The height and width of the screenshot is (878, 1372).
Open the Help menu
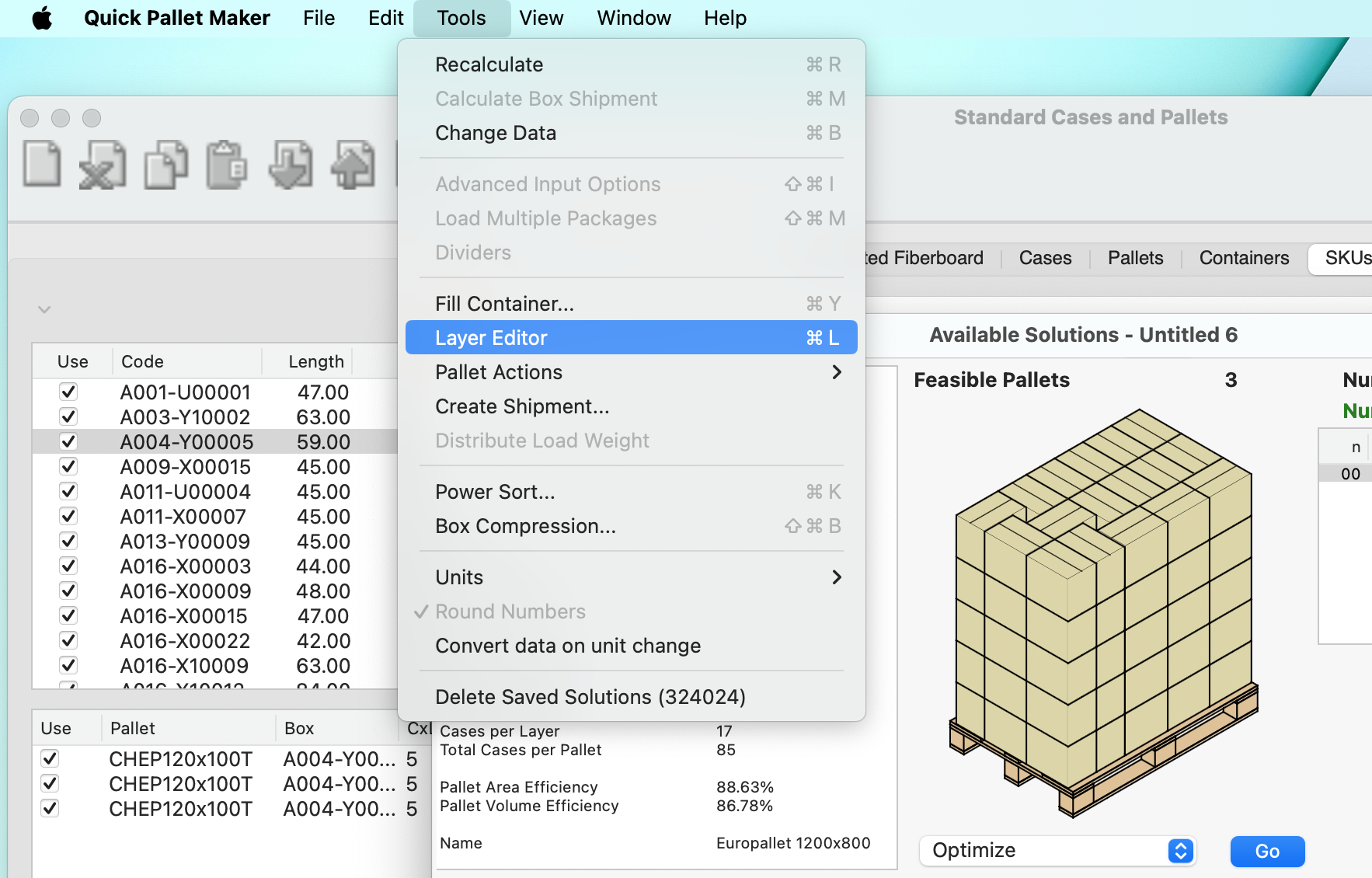725,18
